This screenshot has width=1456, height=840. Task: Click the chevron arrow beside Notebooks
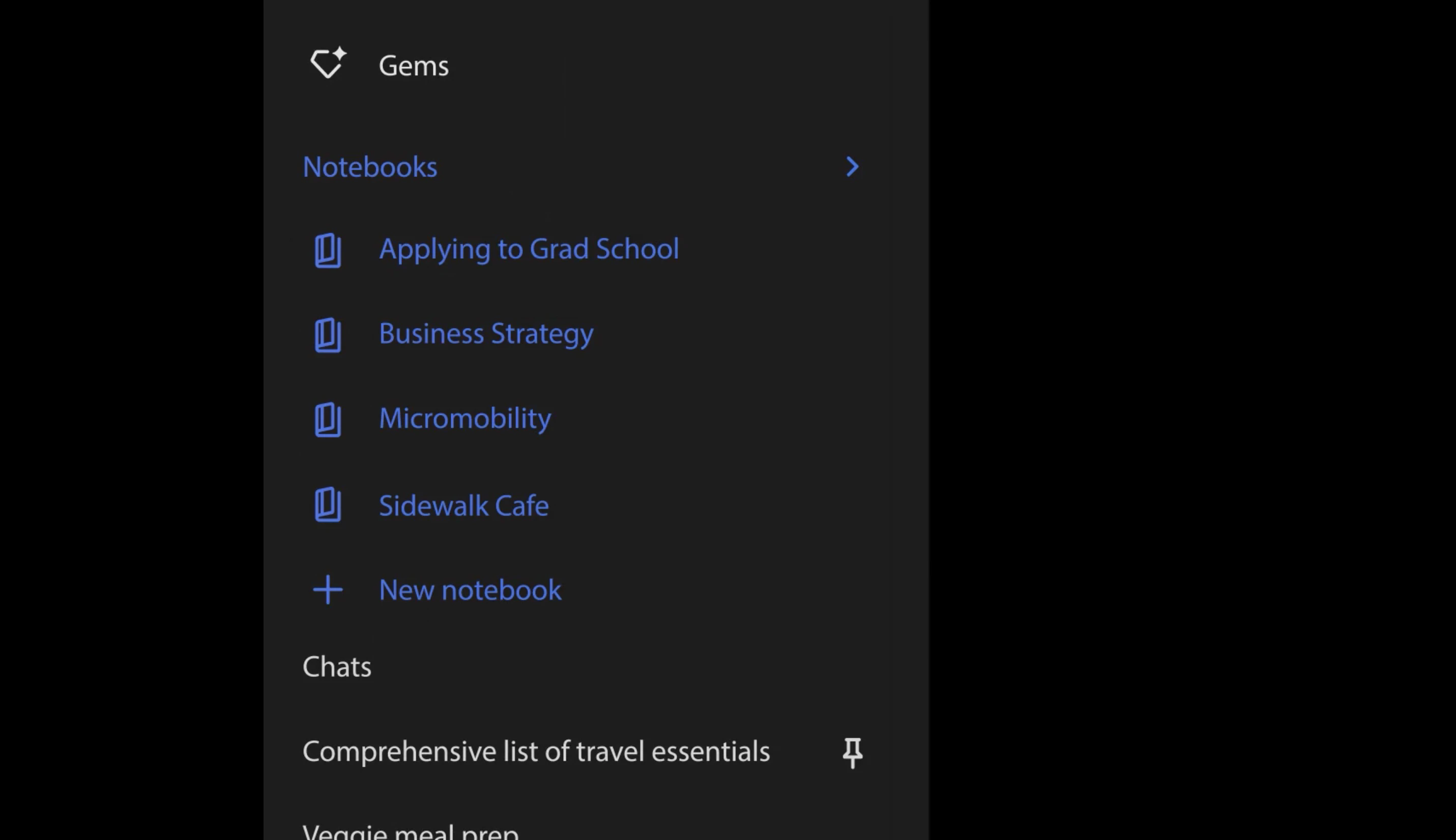pyautogui.click(x=852, y=167)
